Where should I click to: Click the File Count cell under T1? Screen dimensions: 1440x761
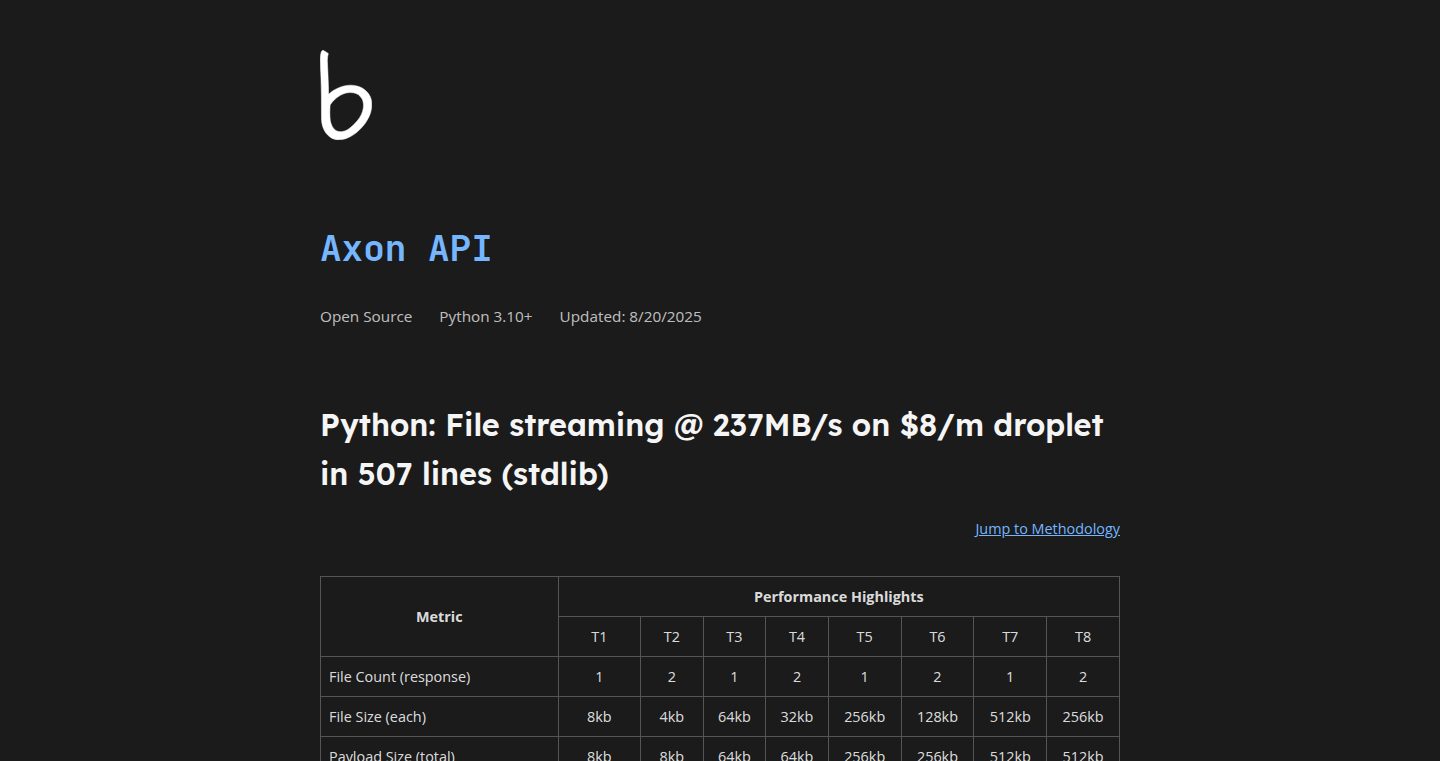[x=599, y=677]
